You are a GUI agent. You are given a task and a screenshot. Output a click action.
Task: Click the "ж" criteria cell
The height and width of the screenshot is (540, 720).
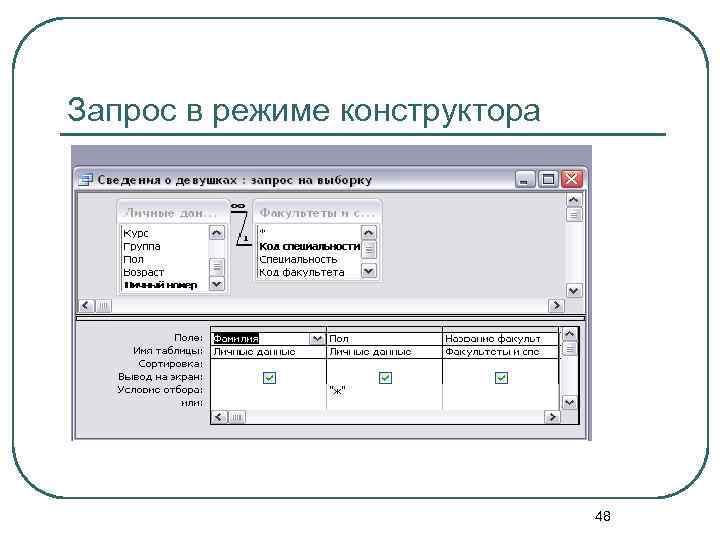coord(384,391)
